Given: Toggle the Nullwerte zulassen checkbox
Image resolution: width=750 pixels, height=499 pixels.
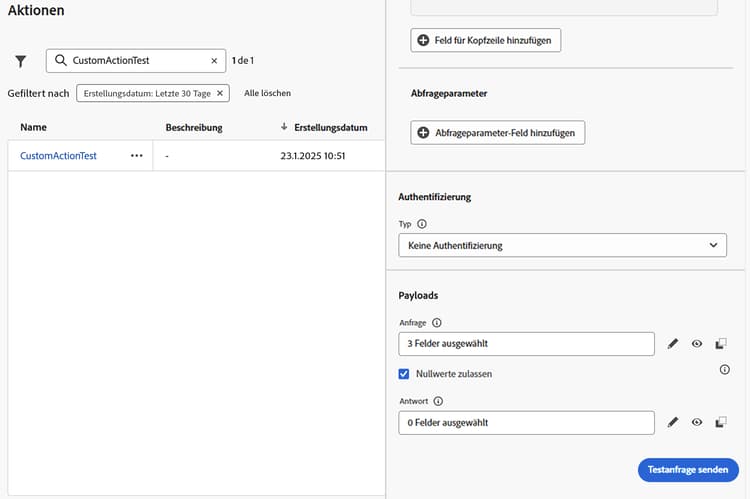Looking at the screenshot, I should pos(404,374).
